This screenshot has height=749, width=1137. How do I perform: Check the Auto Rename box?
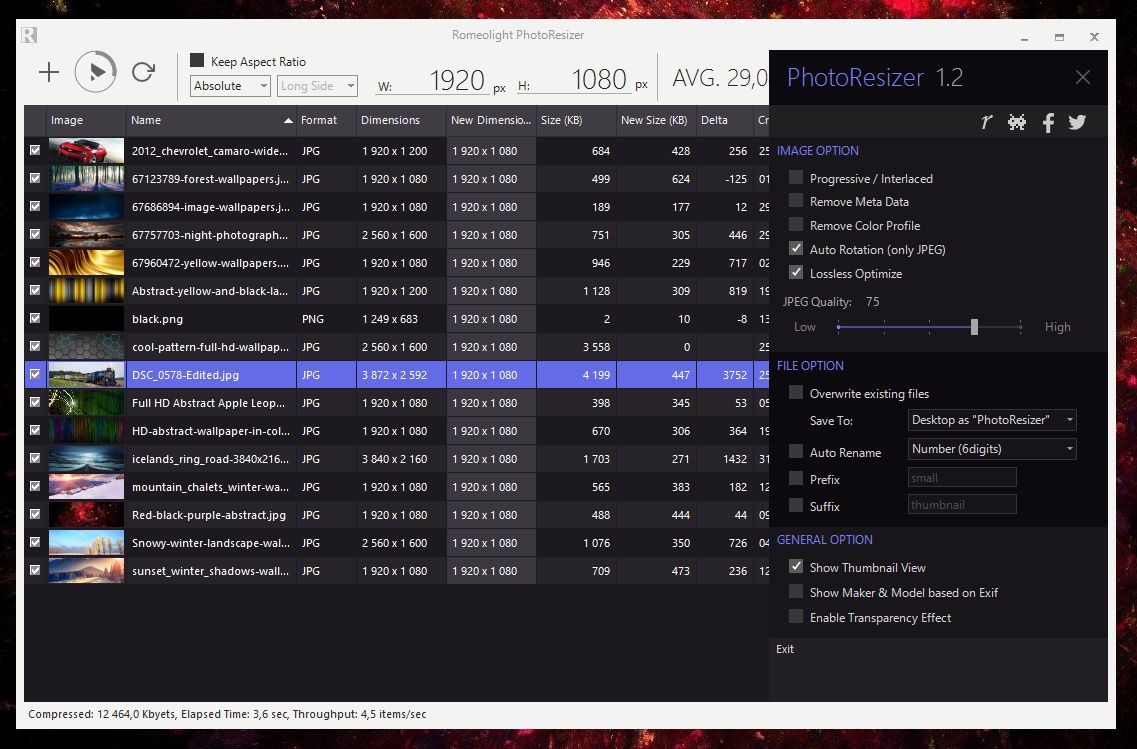tap(796, 452)
